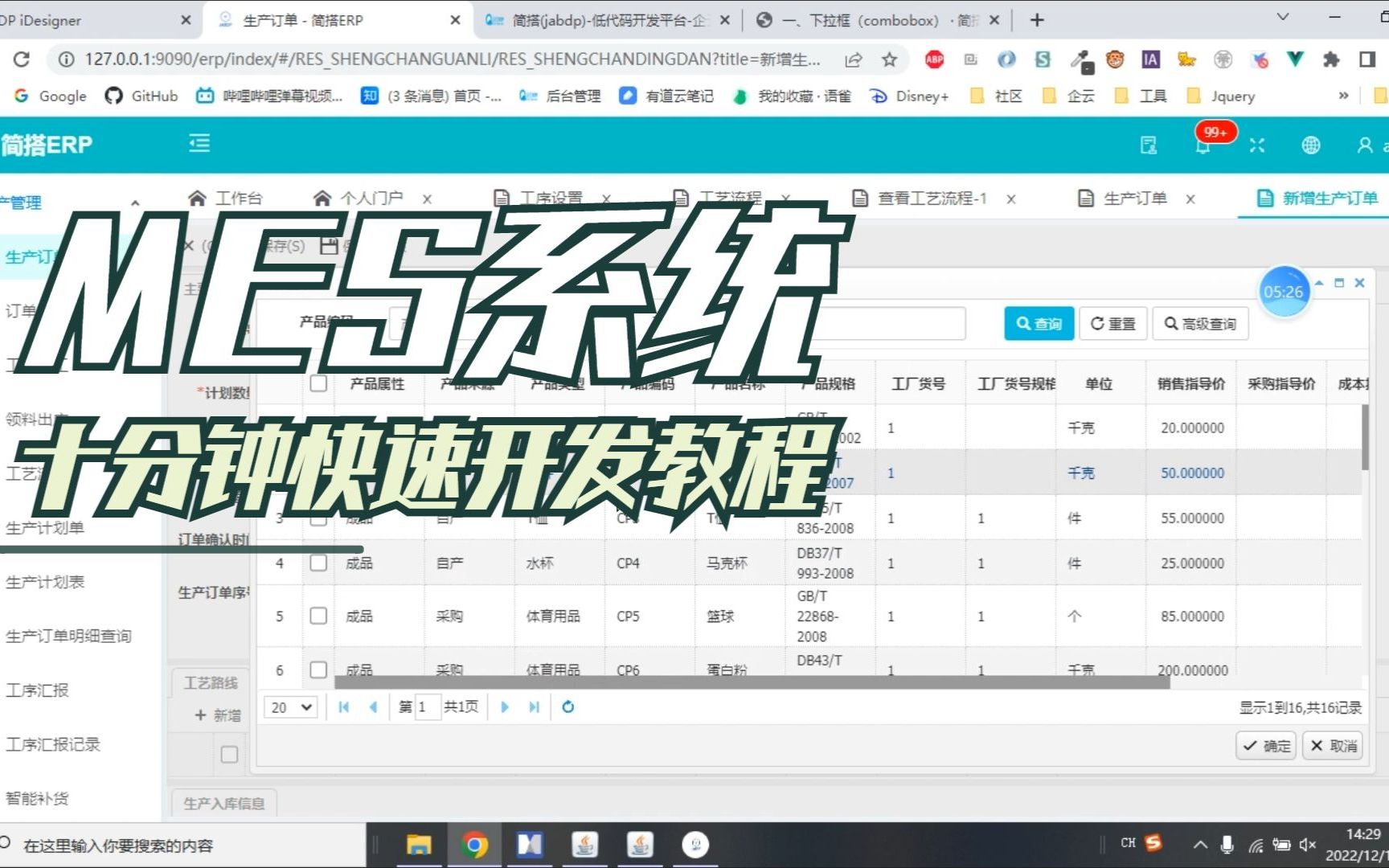Collapse the sidebar with hamburger icon
This screenshot has height=868, width=1389.
pyautogui.click(x=199, y=144)
